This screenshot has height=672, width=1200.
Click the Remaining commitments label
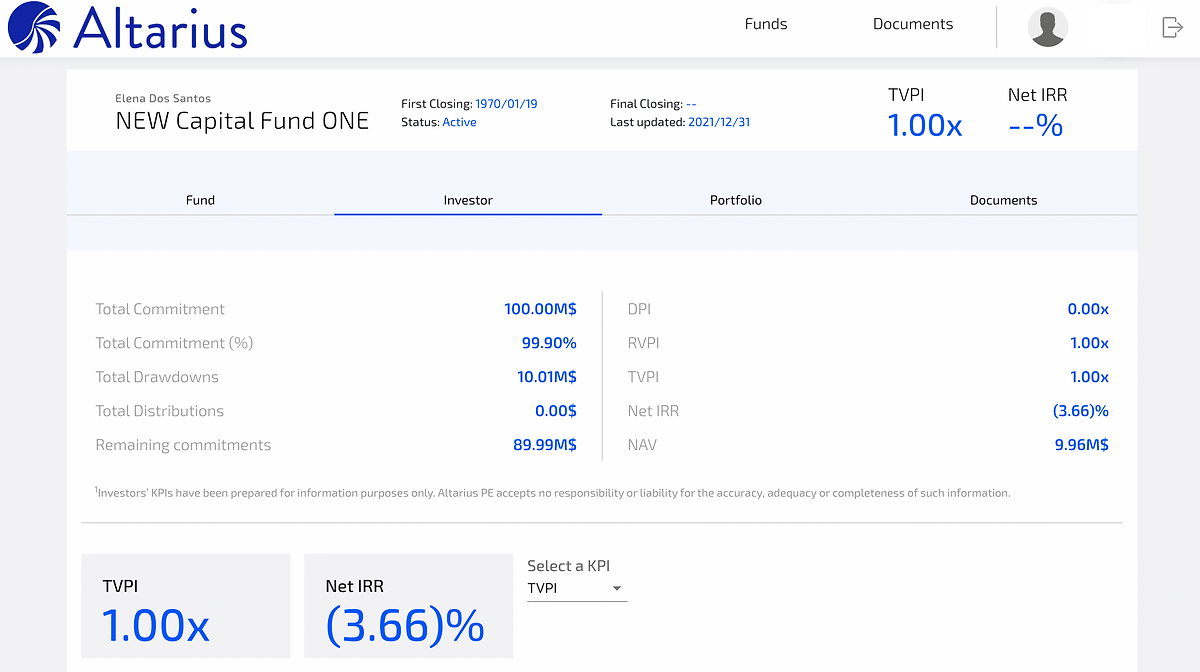coord(183,445)
